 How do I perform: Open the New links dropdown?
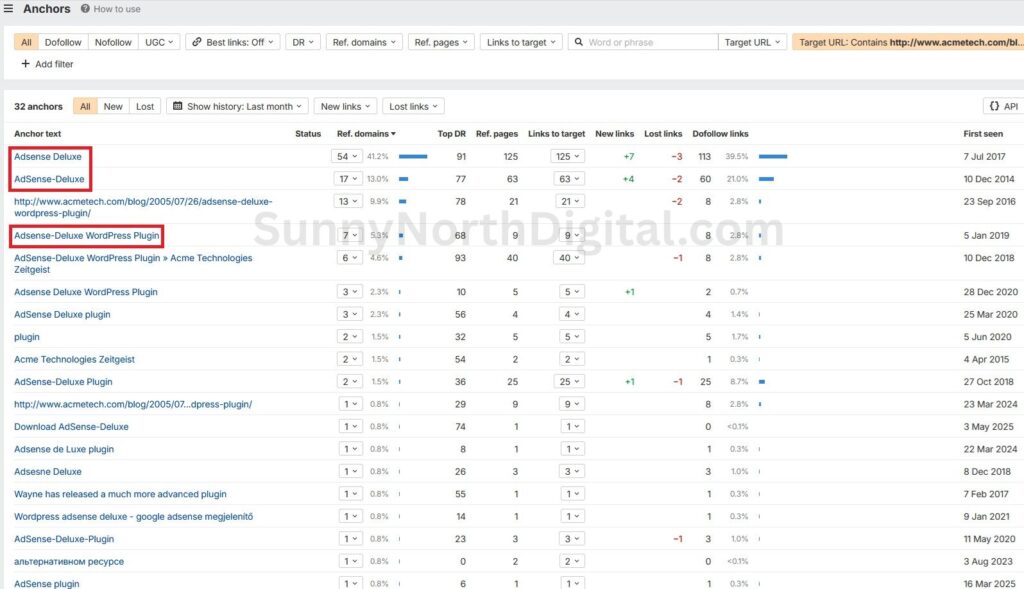(x=344, y=106)
